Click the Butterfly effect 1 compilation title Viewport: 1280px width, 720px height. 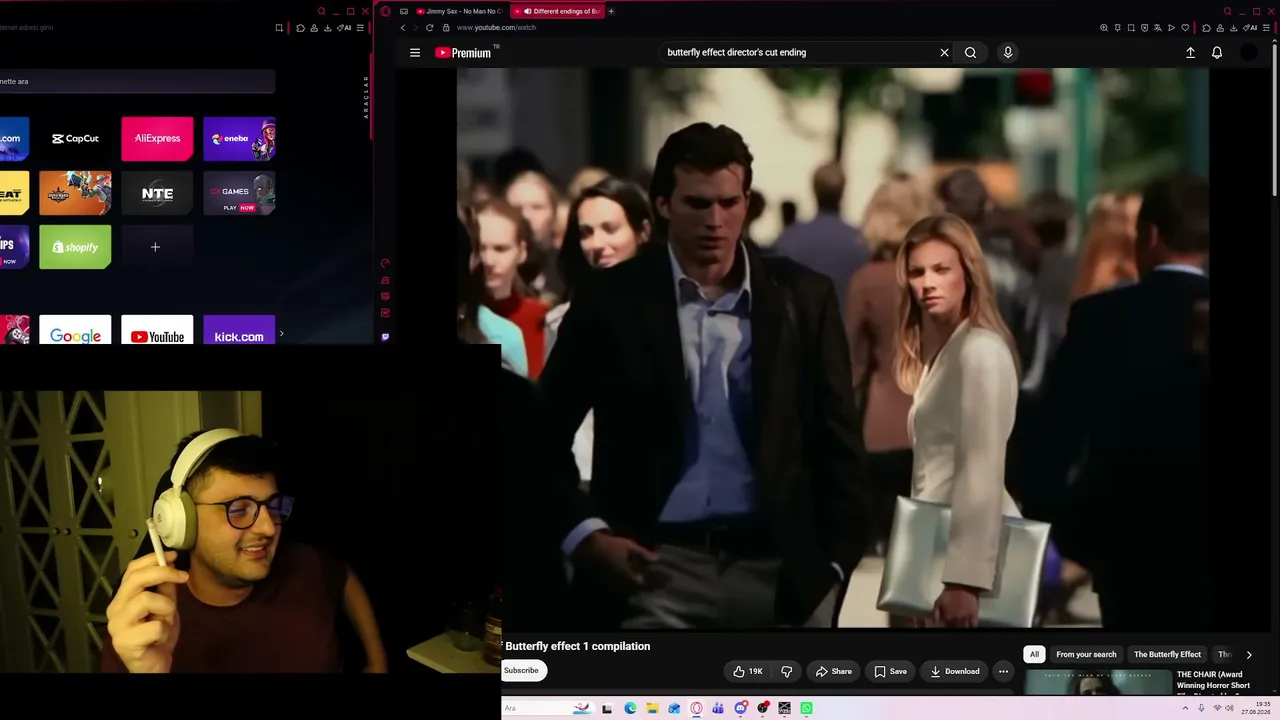[x=578, y=646]
